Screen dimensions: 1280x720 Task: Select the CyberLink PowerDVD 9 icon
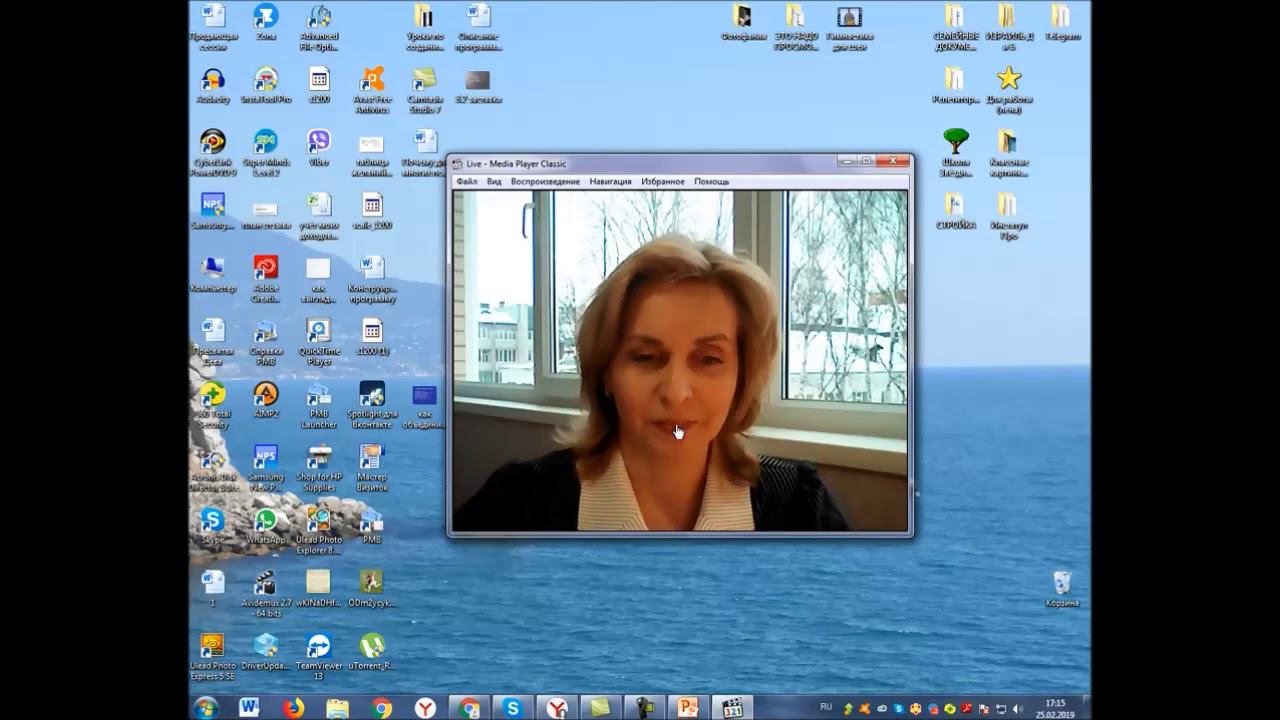213,153
